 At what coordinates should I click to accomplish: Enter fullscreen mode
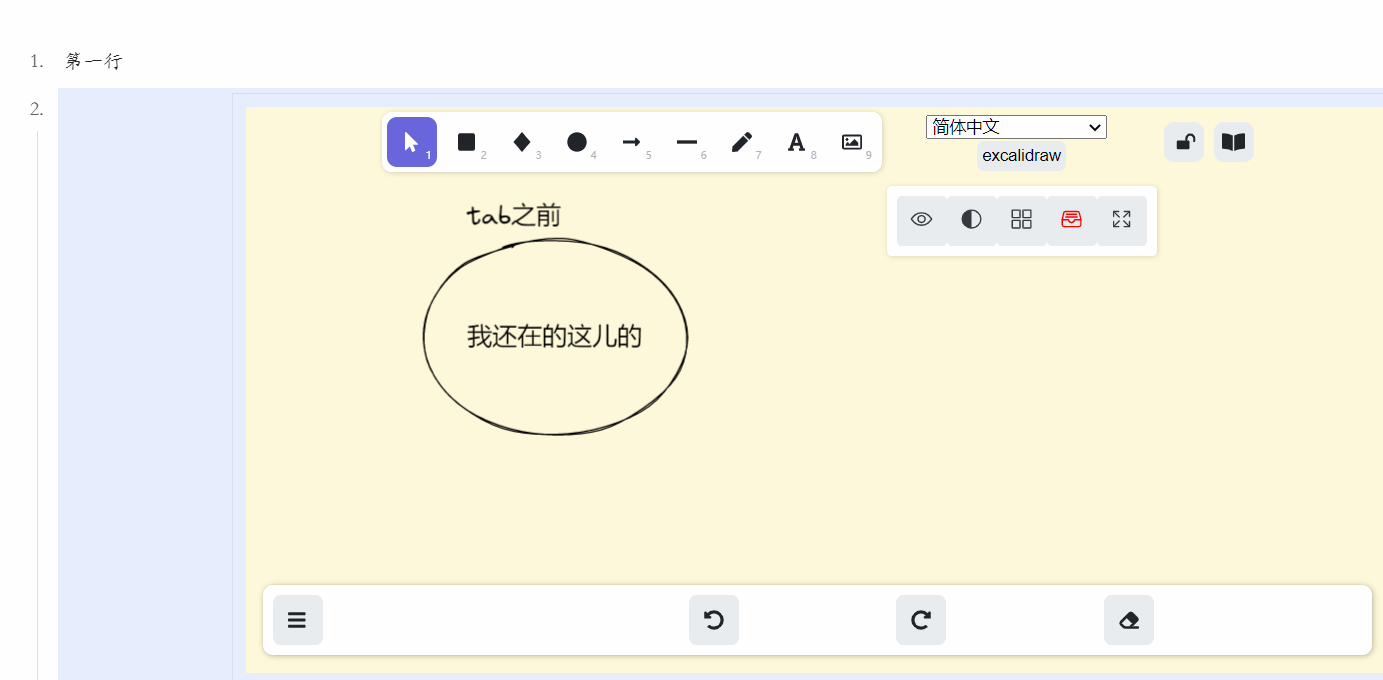pos(1121,219)
